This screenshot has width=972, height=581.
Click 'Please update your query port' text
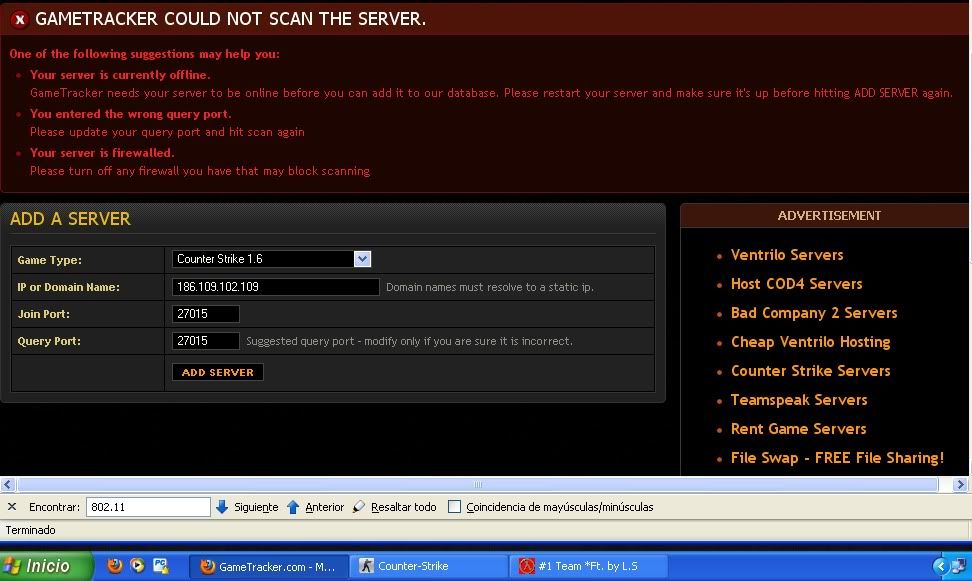(x=167, y=132)
